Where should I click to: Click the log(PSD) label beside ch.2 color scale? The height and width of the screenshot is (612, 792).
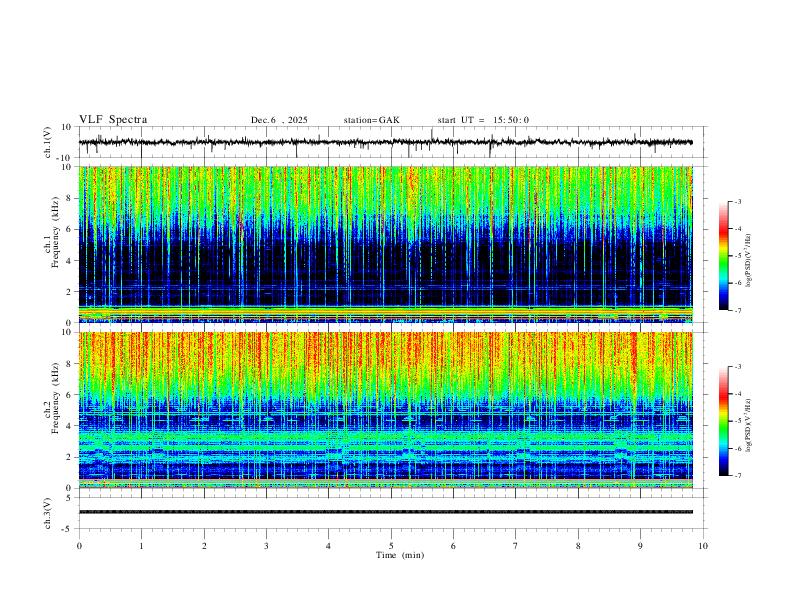749,425
